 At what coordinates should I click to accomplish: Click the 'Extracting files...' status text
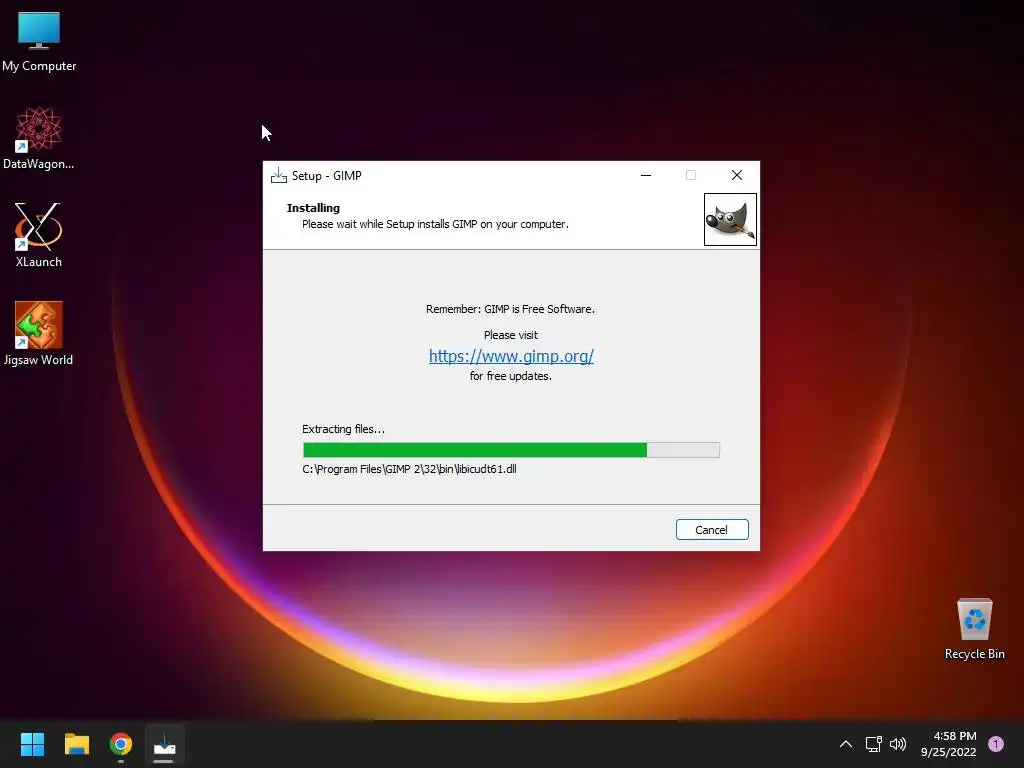(x=344, y=429)
